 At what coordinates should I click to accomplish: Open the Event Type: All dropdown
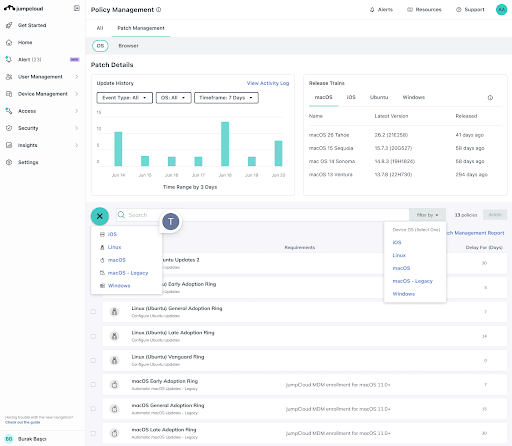124,98
